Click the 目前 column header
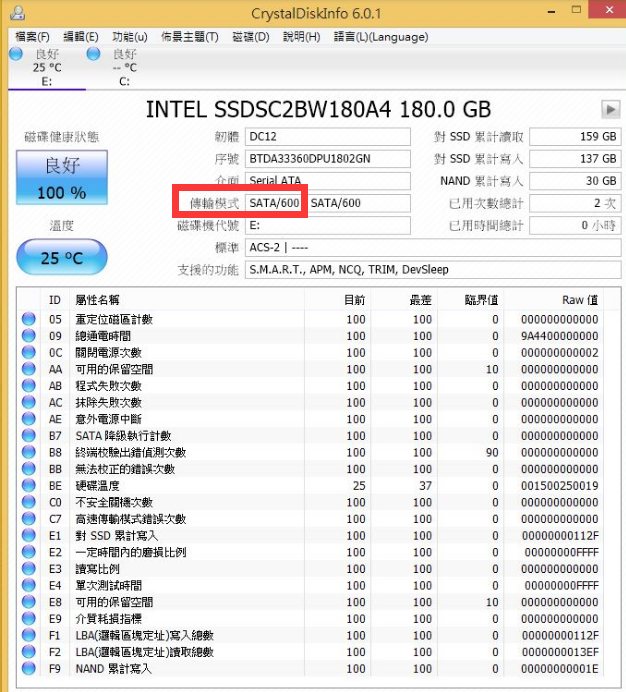Viewport: 626px width, 692px height. (x=337, y=300)
